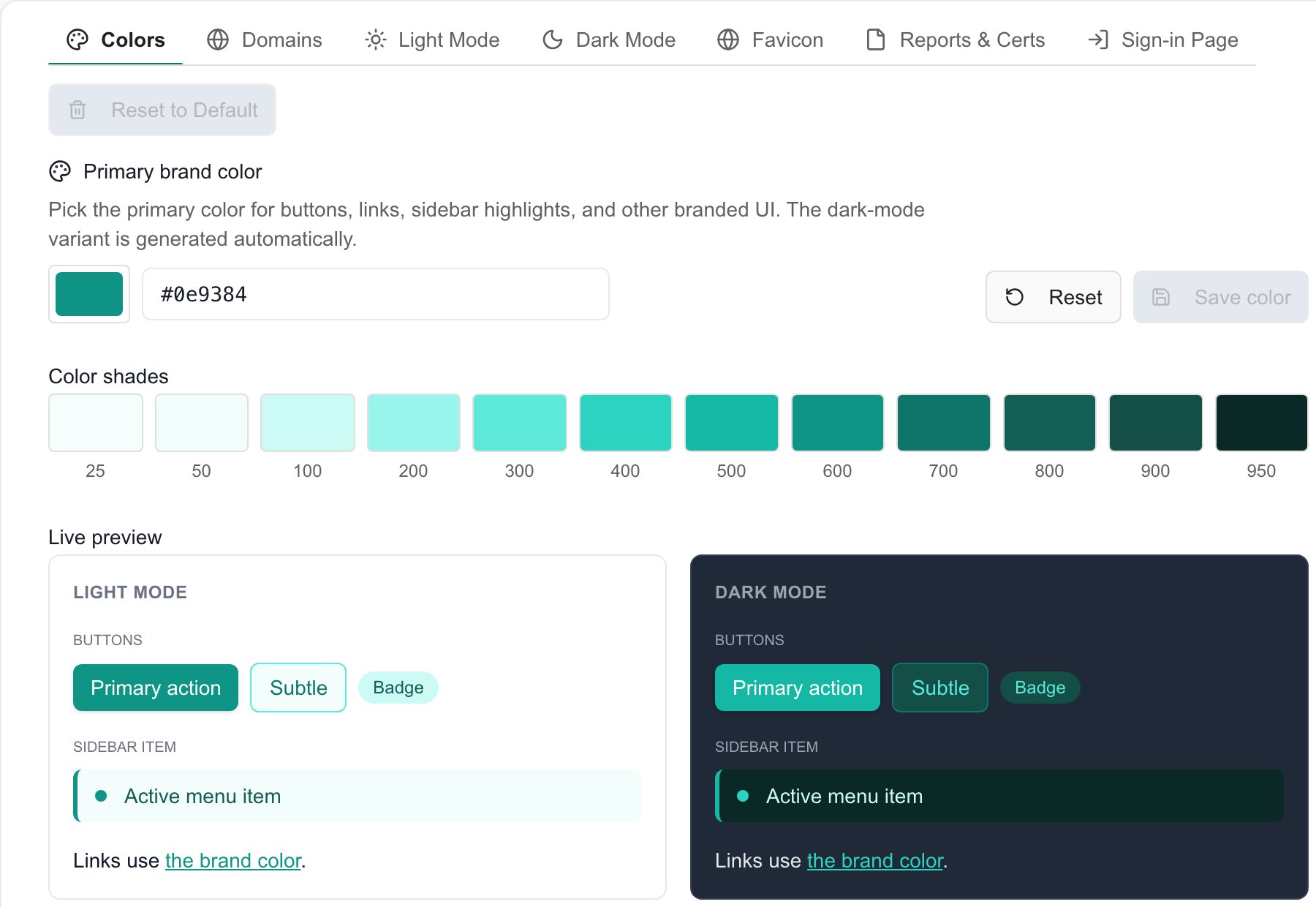
Task: Select the shade 300 swatch
Action: click(x=520, y=423)
